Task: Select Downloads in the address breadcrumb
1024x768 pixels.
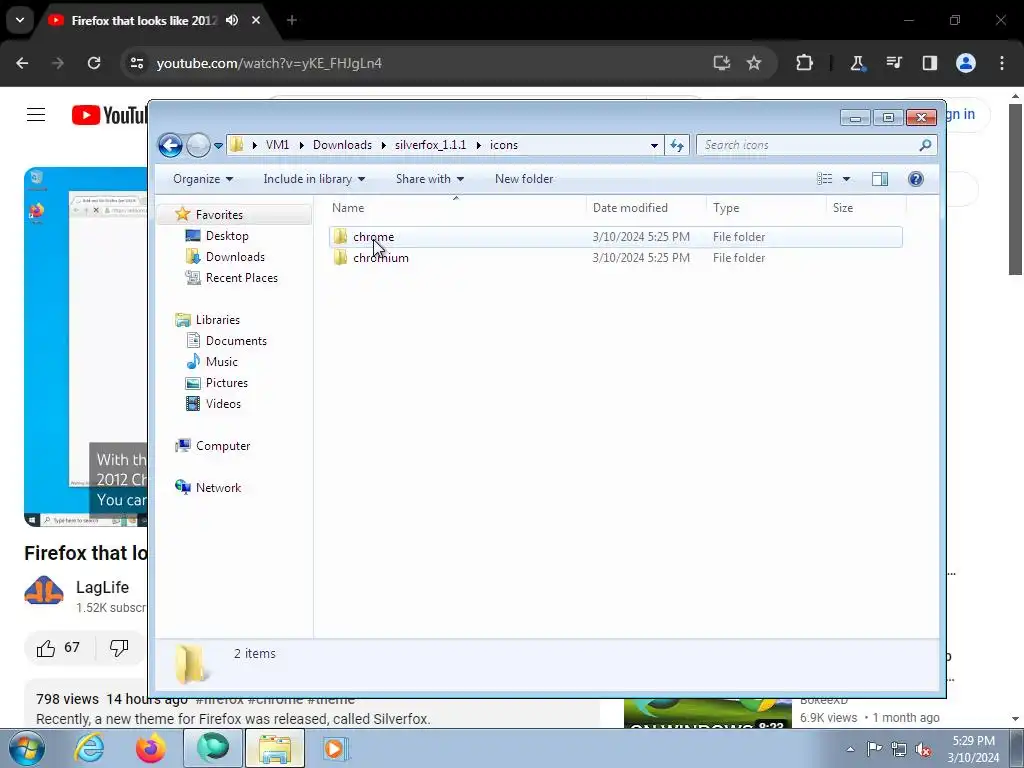Action: click(342, 145)
